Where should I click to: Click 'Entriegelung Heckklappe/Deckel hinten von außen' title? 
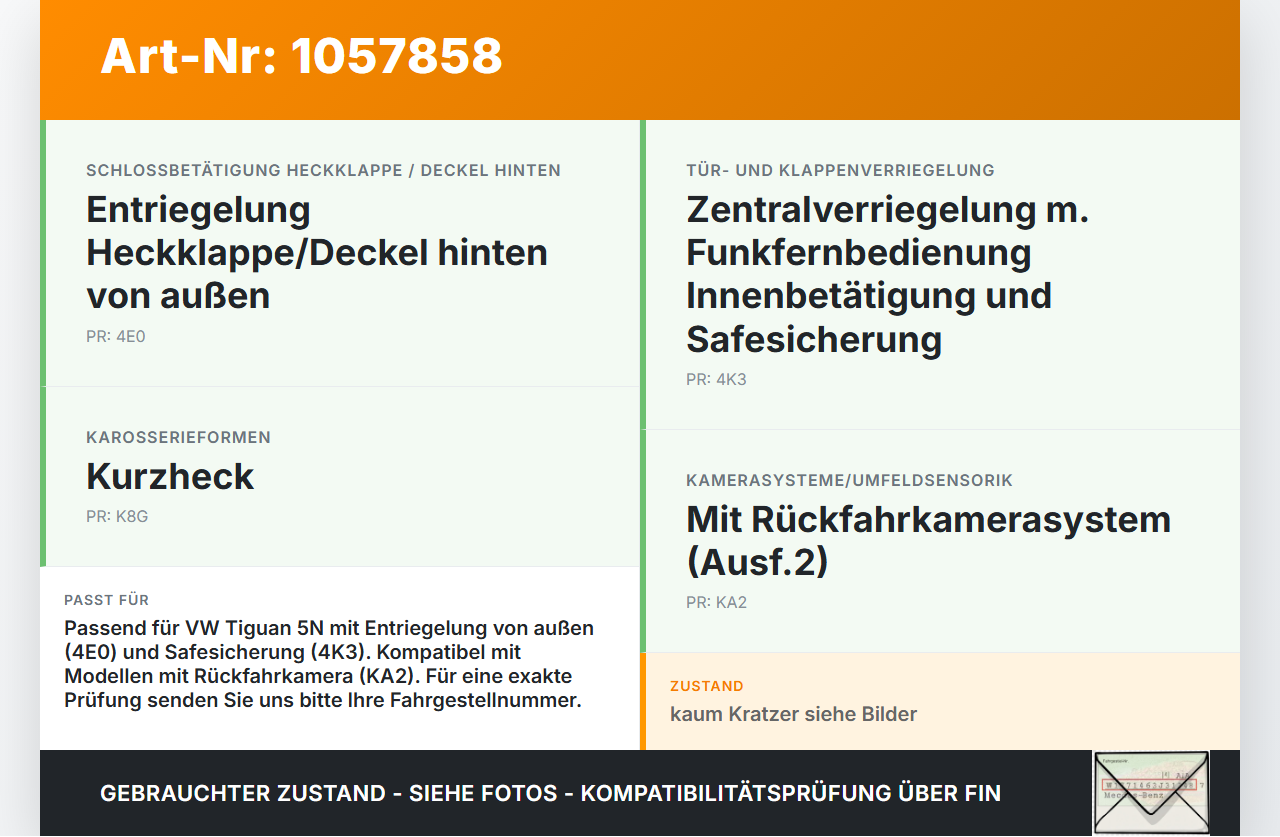(317, 252)
